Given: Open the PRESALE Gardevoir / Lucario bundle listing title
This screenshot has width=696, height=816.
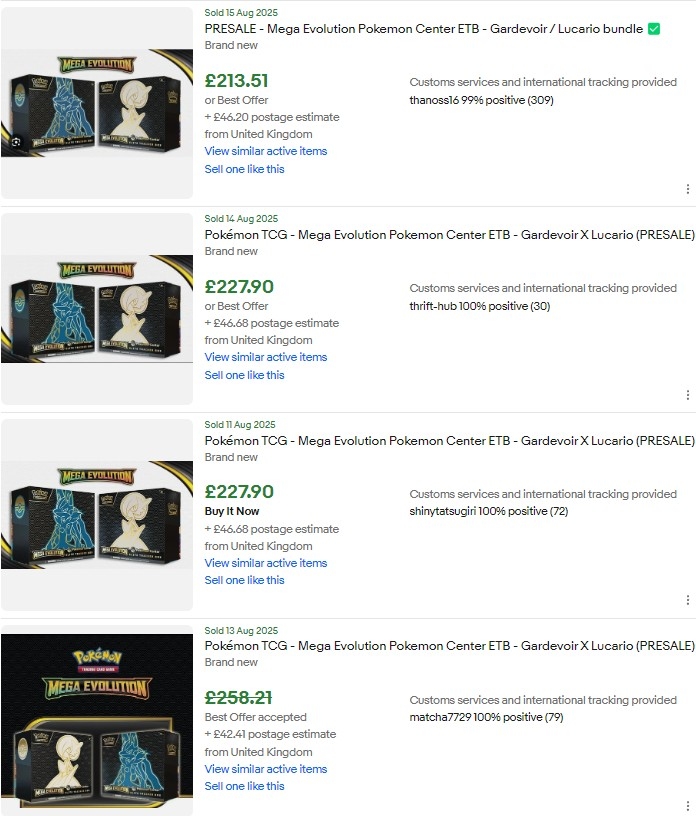Looking at the screenshot, I should (x=424, y=29).
